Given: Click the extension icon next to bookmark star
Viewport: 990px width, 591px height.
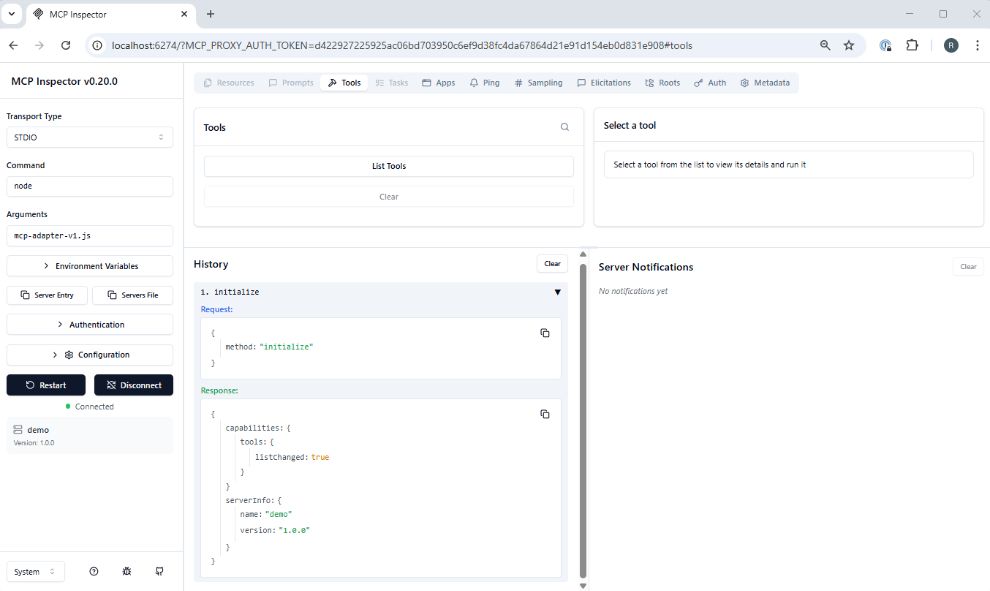Looking at the screenshot, I should point(885,45).
